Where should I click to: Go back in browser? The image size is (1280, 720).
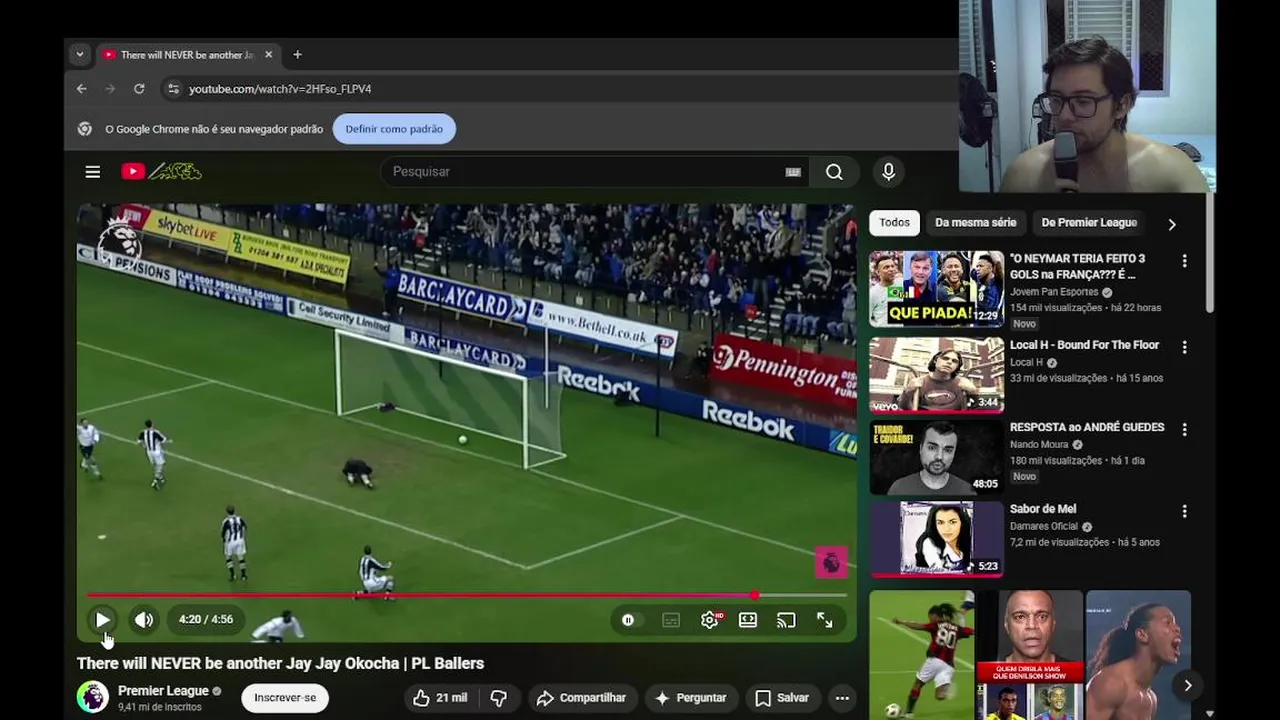click(x=82, y=89)
